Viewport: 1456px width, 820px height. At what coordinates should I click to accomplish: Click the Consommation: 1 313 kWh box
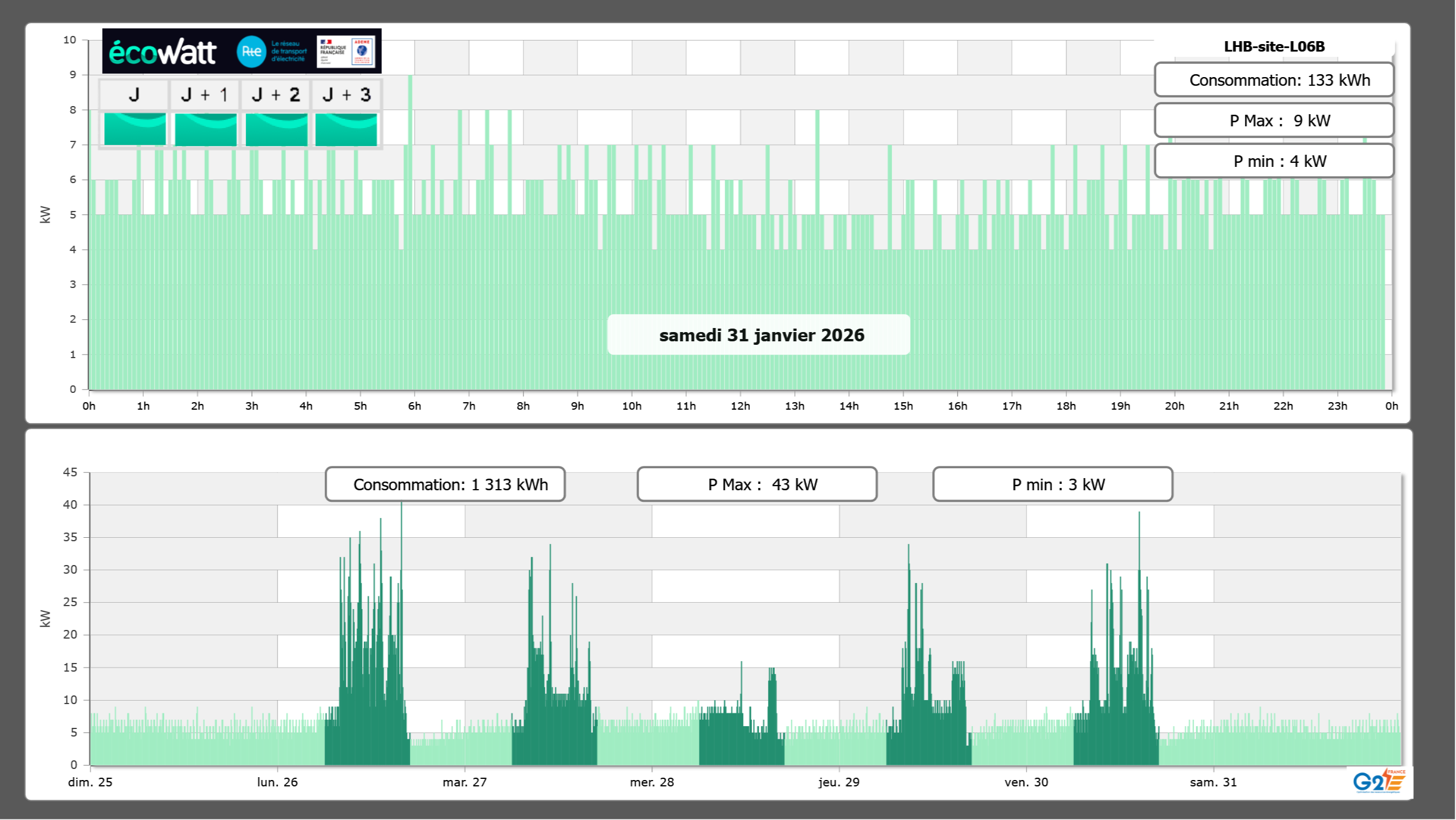point(445,484)
